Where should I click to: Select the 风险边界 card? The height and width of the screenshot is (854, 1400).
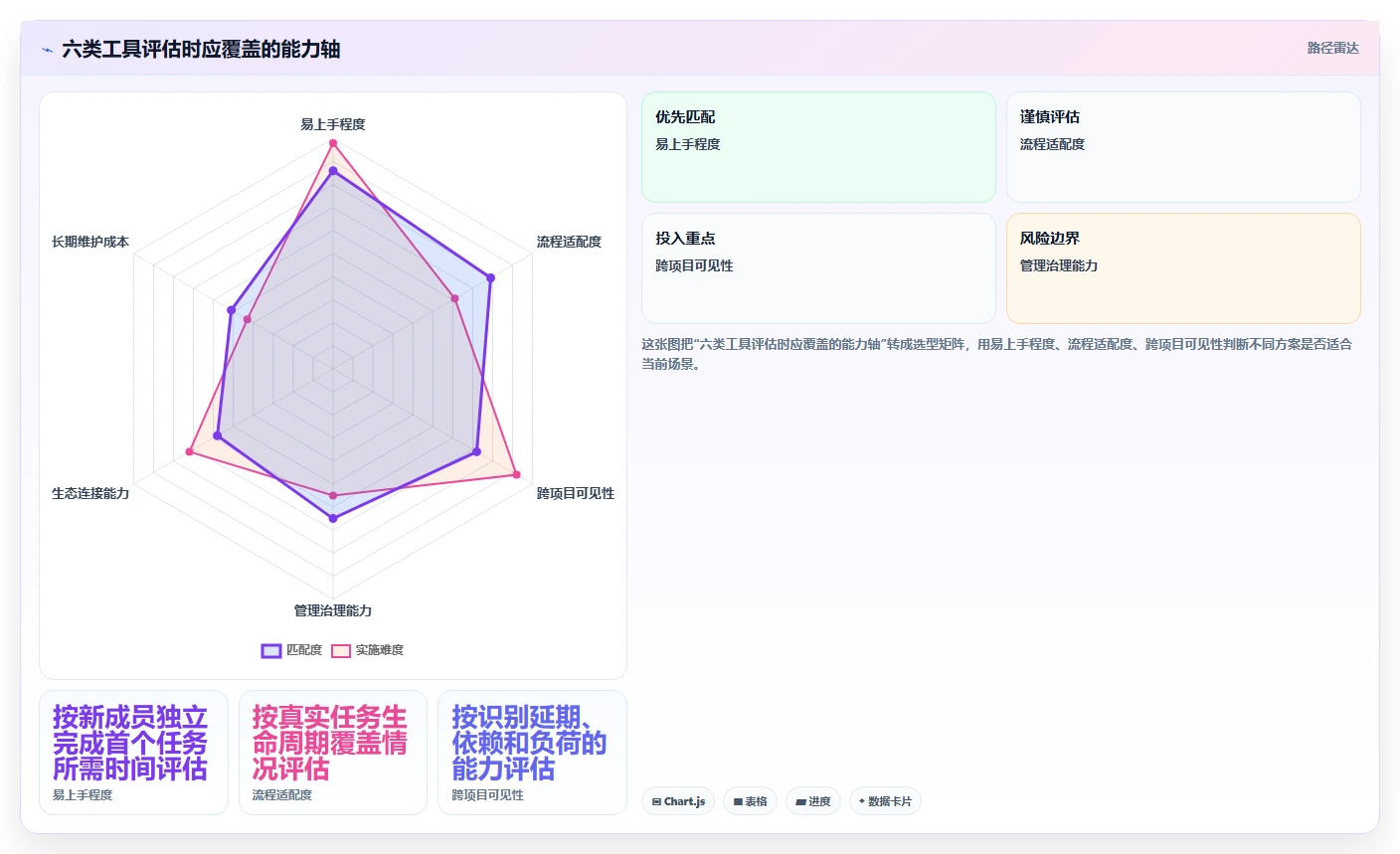[x=1183, y=268]
